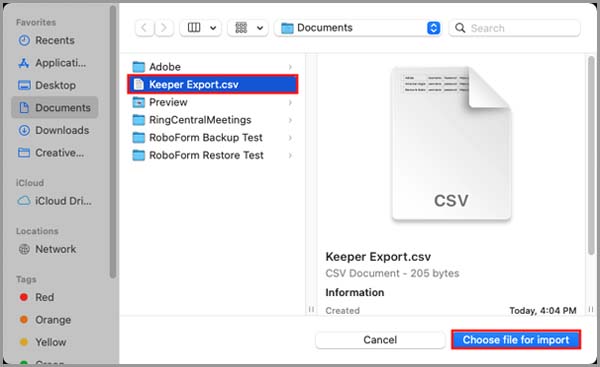Click the Today, 4:04 PM created value

pos(543,310)
